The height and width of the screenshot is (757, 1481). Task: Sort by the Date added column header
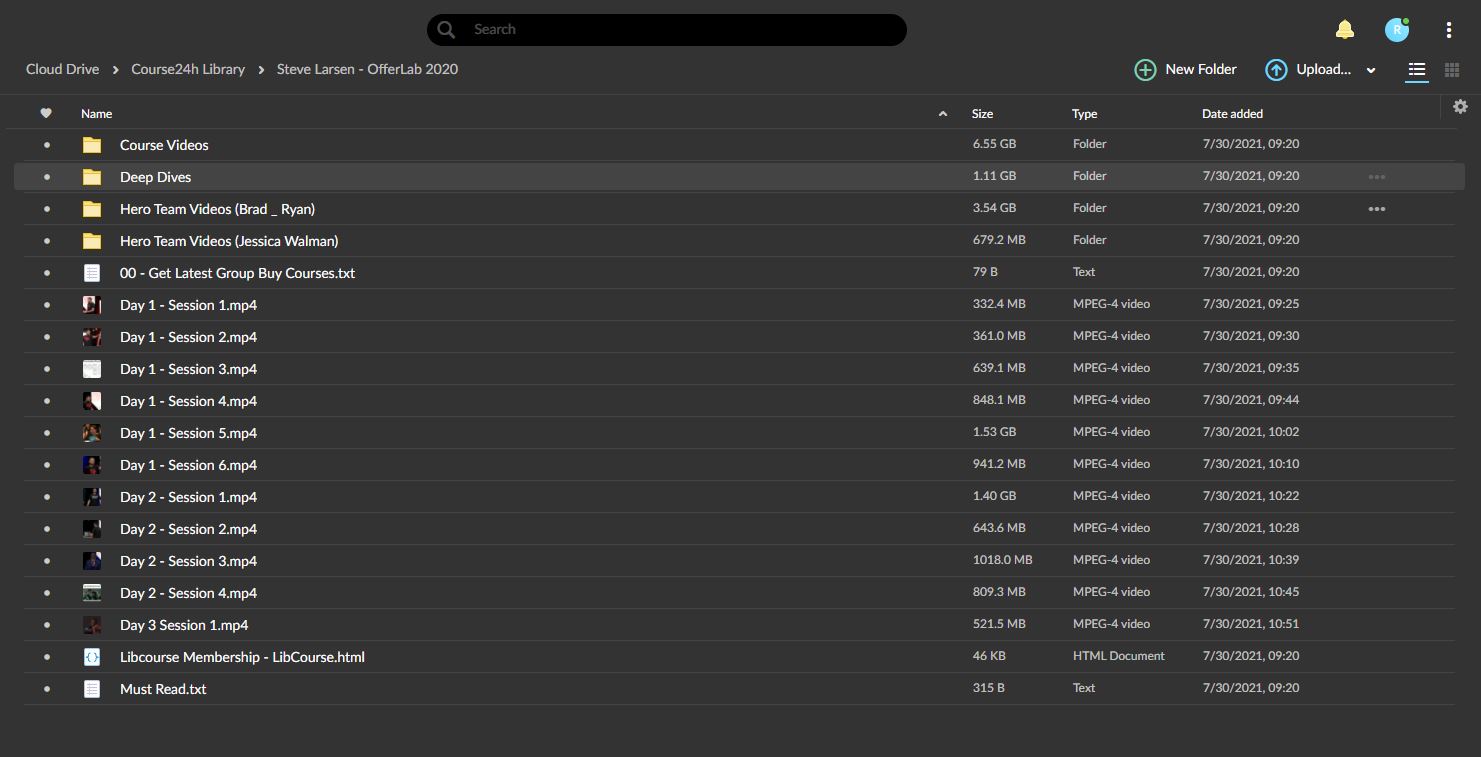[x=1232, y=114]
